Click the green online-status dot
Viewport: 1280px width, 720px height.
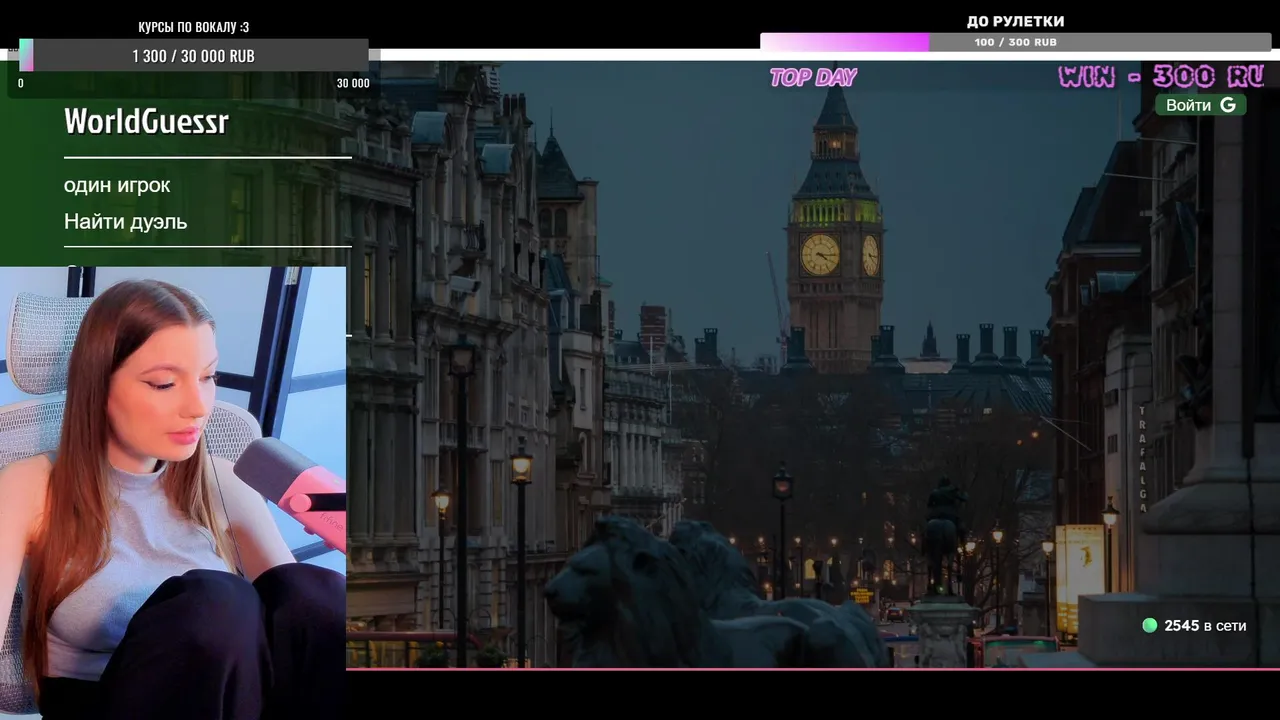1150,625
